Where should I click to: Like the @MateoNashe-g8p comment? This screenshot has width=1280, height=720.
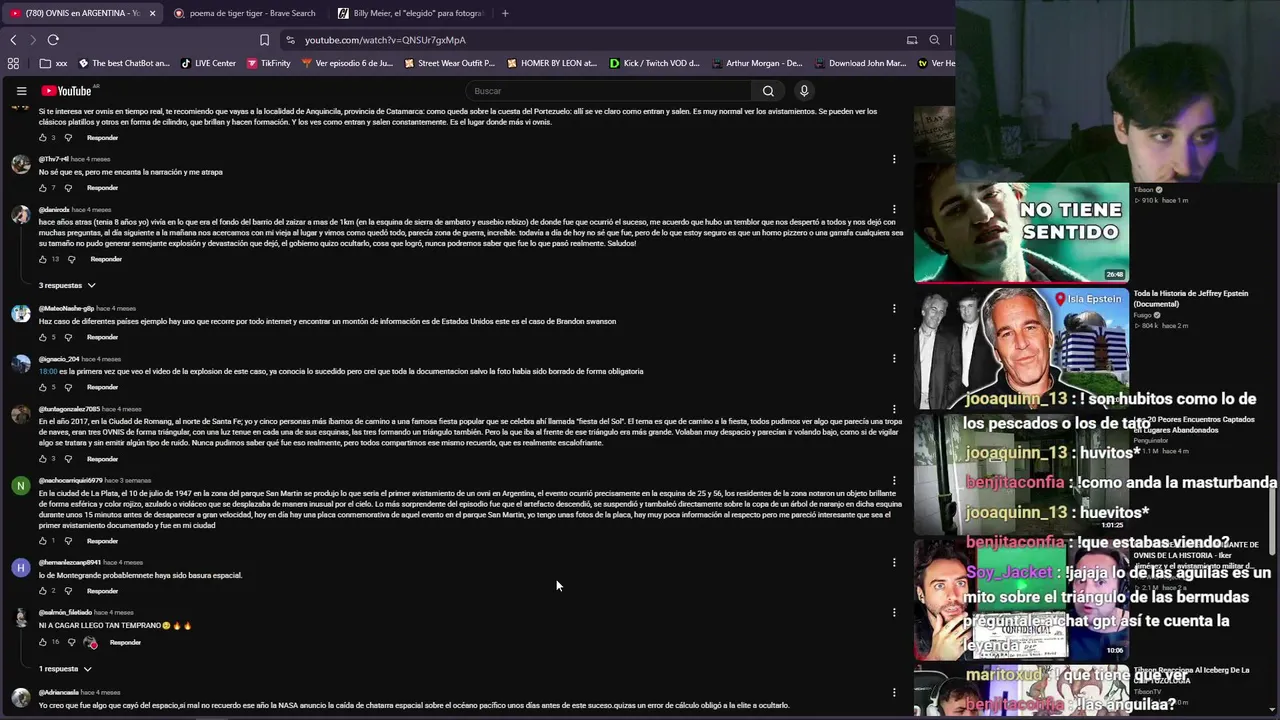pos(42,337)
